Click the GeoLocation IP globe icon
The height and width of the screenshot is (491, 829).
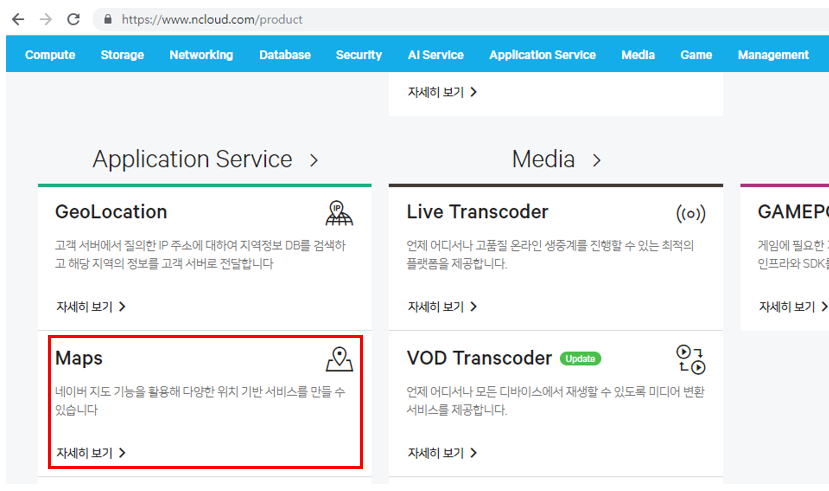click(339, 213)
